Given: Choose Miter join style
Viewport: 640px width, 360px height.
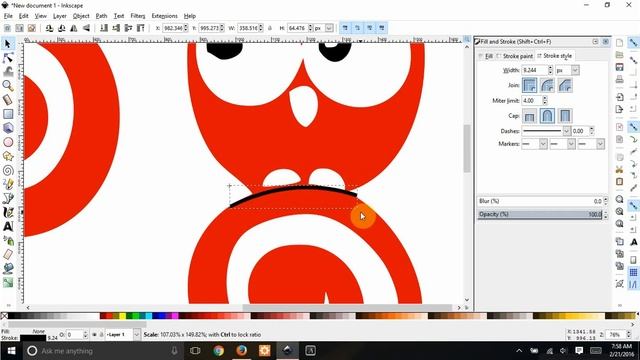Looking at the screenshot, I should pos(529,85).
